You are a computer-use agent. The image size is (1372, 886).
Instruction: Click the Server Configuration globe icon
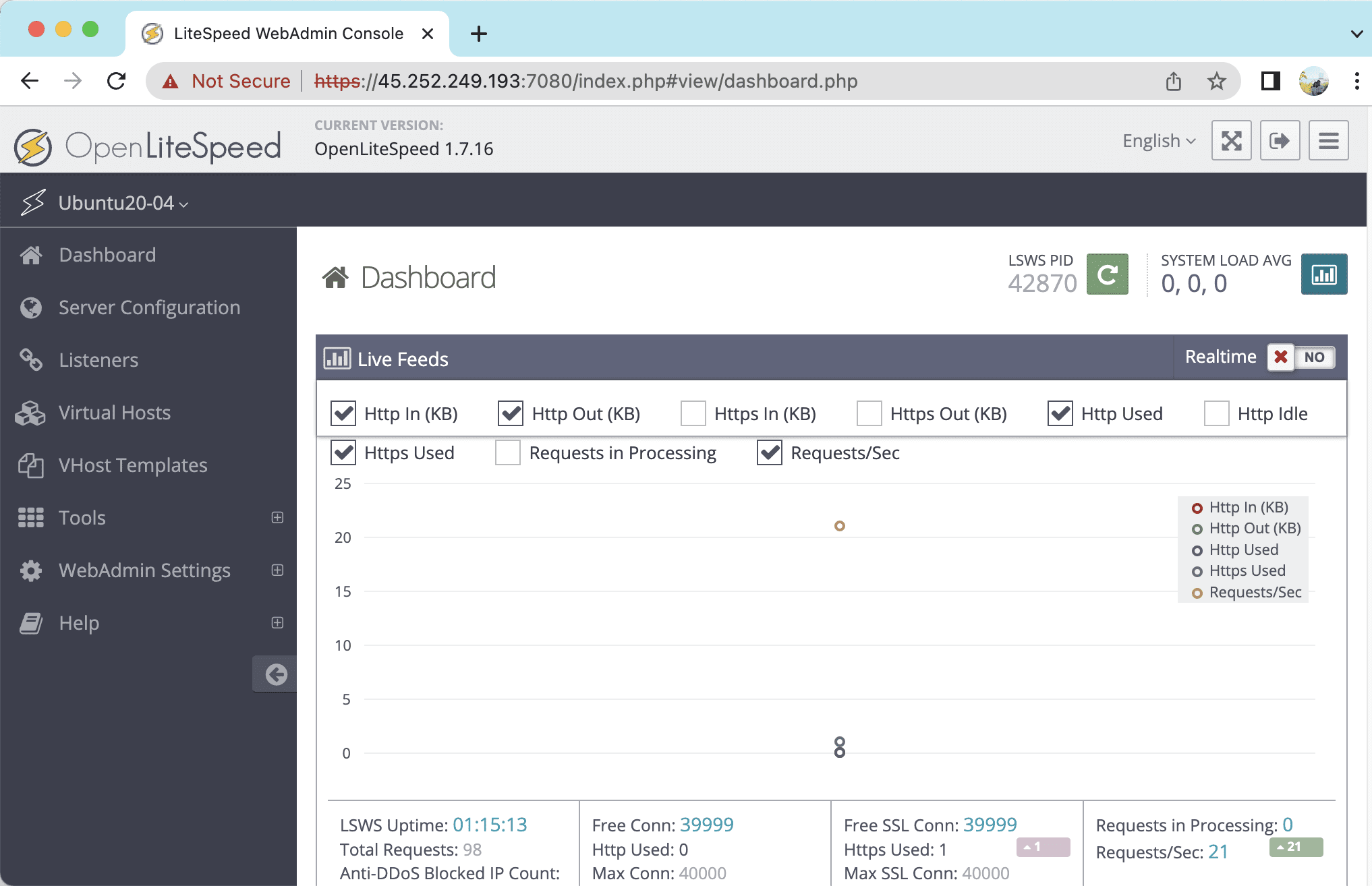31,307
